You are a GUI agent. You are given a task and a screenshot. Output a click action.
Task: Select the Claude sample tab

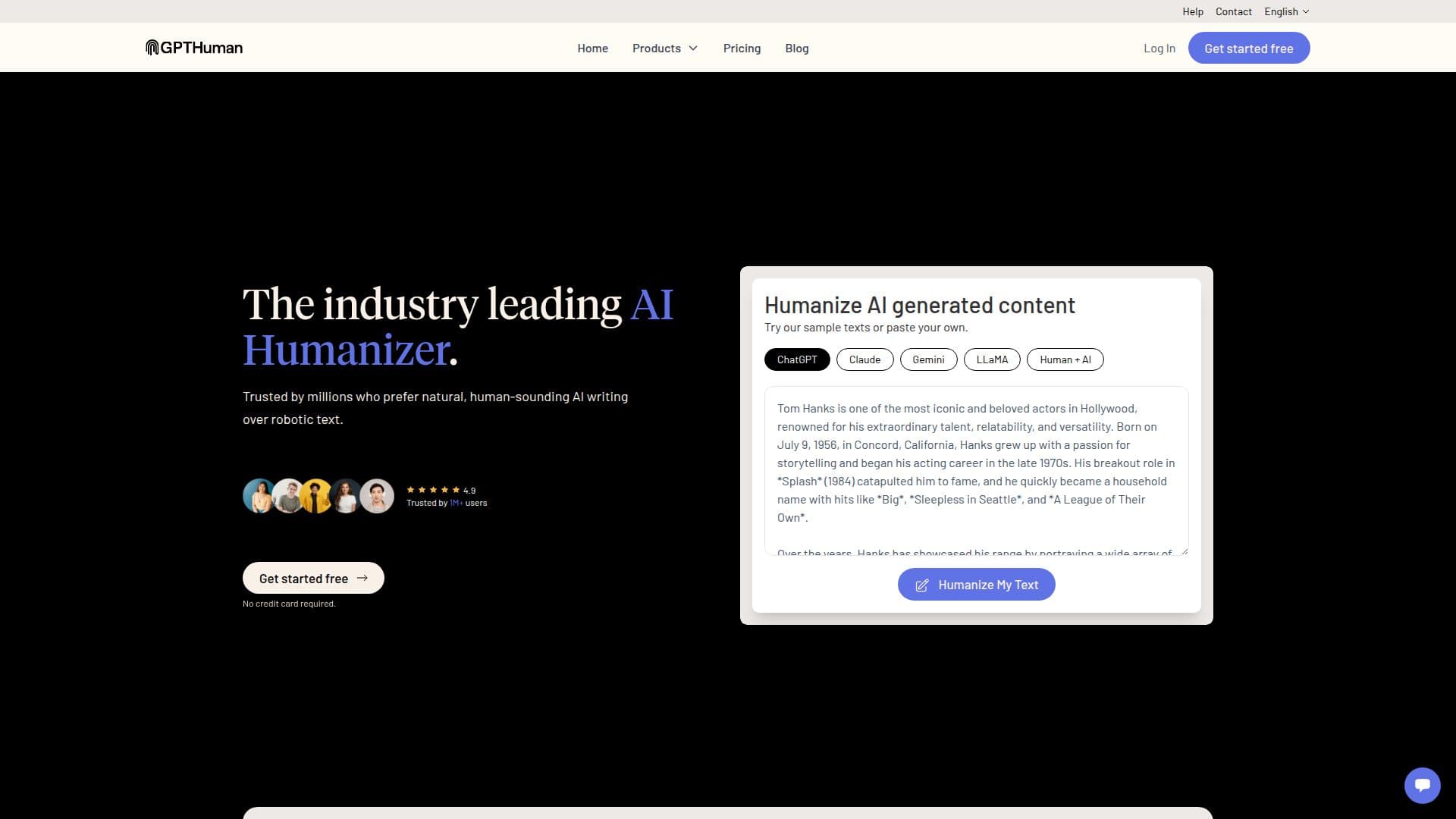pos(864,359)
